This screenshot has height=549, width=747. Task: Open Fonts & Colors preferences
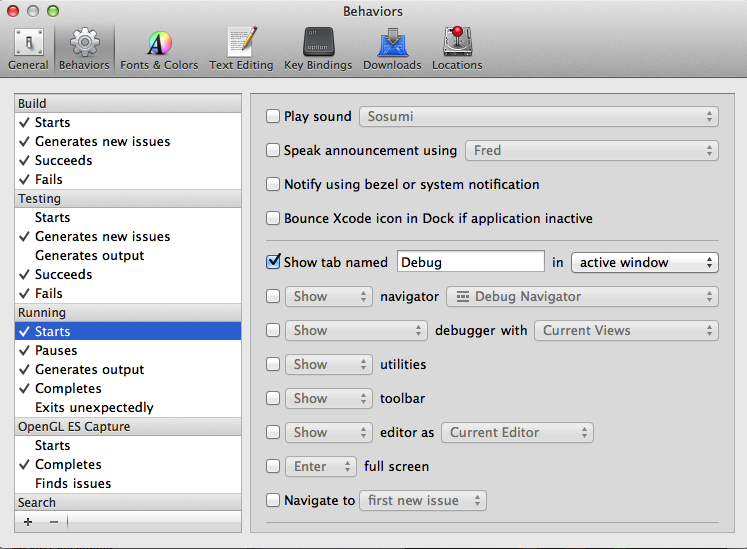click(x=159, y=50)
